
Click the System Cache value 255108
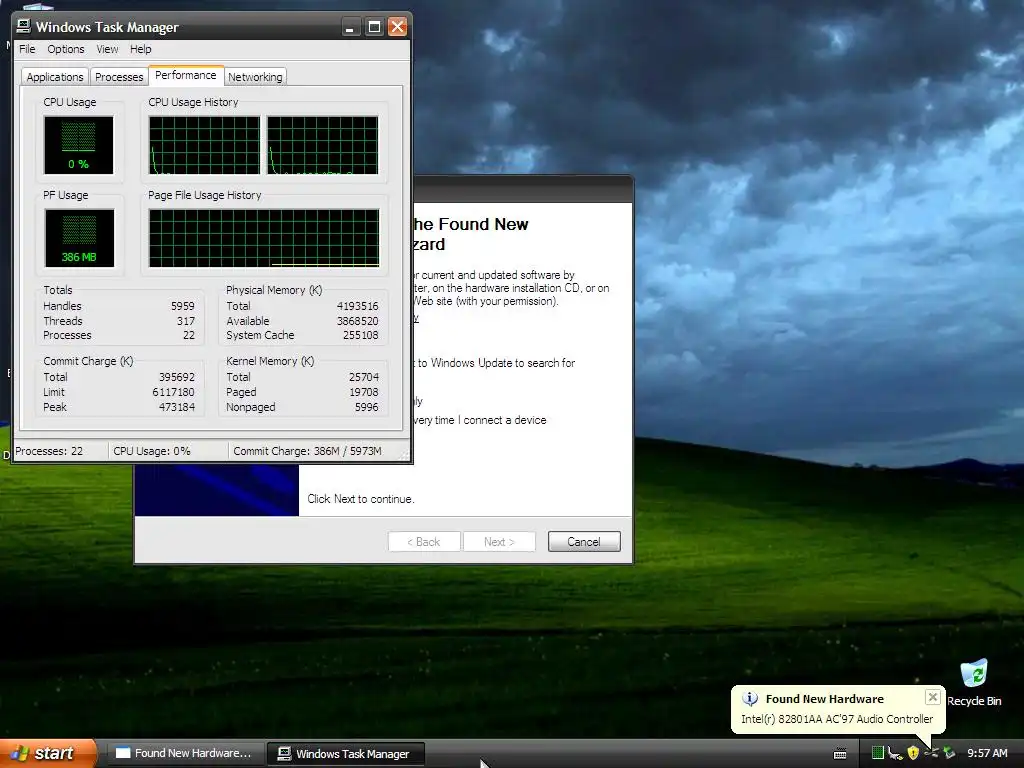coord(360,335)
